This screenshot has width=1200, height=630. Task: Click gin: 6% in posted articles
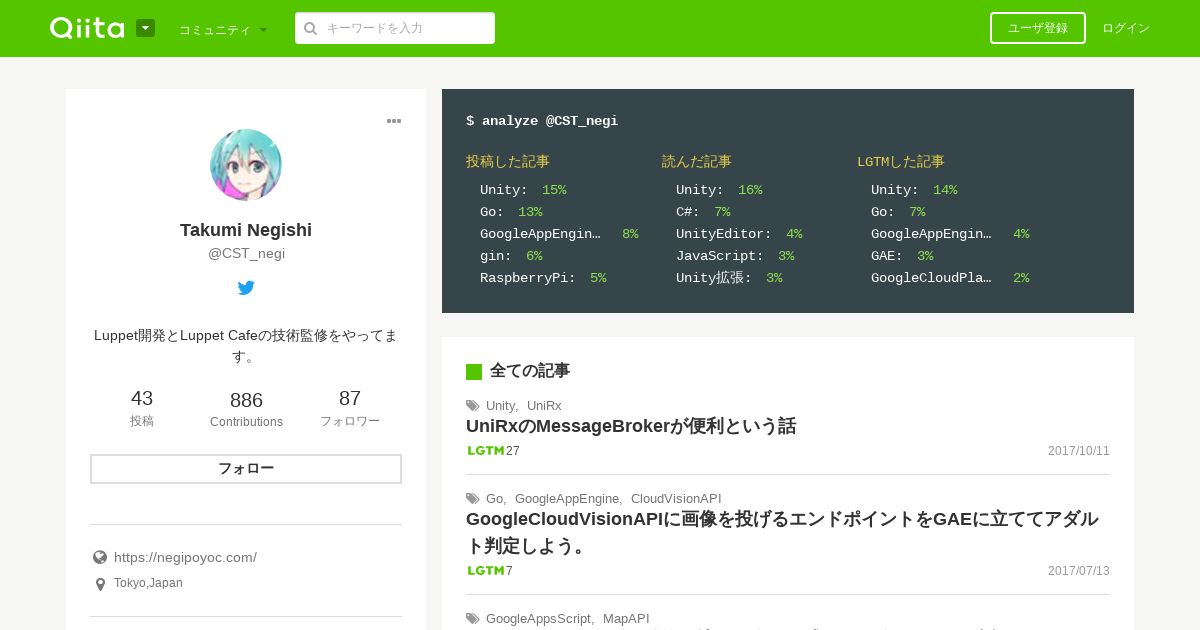[511, 256]
